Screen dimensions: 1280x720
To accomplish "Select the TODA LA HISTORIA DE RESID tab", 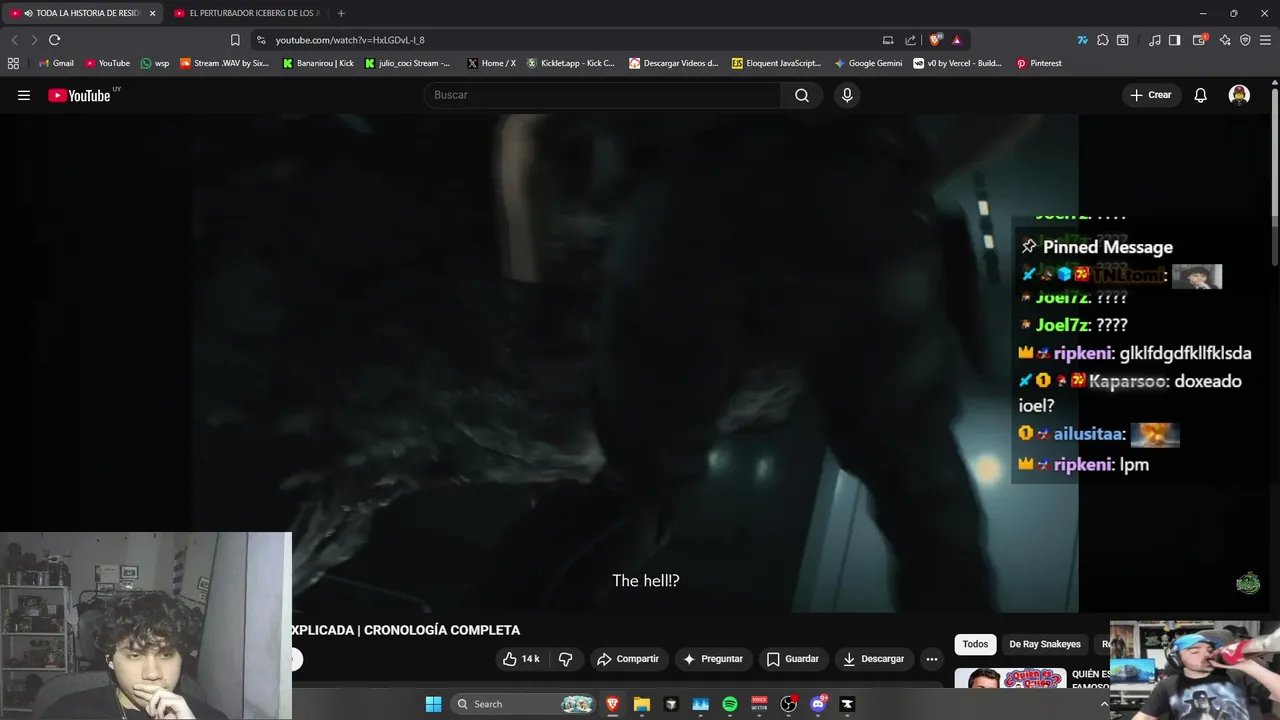I will [80, 13].
